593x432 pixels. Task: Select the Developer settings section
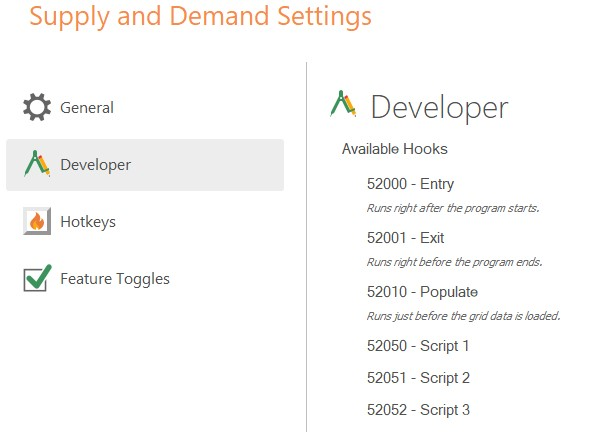(x=145, y=165)
